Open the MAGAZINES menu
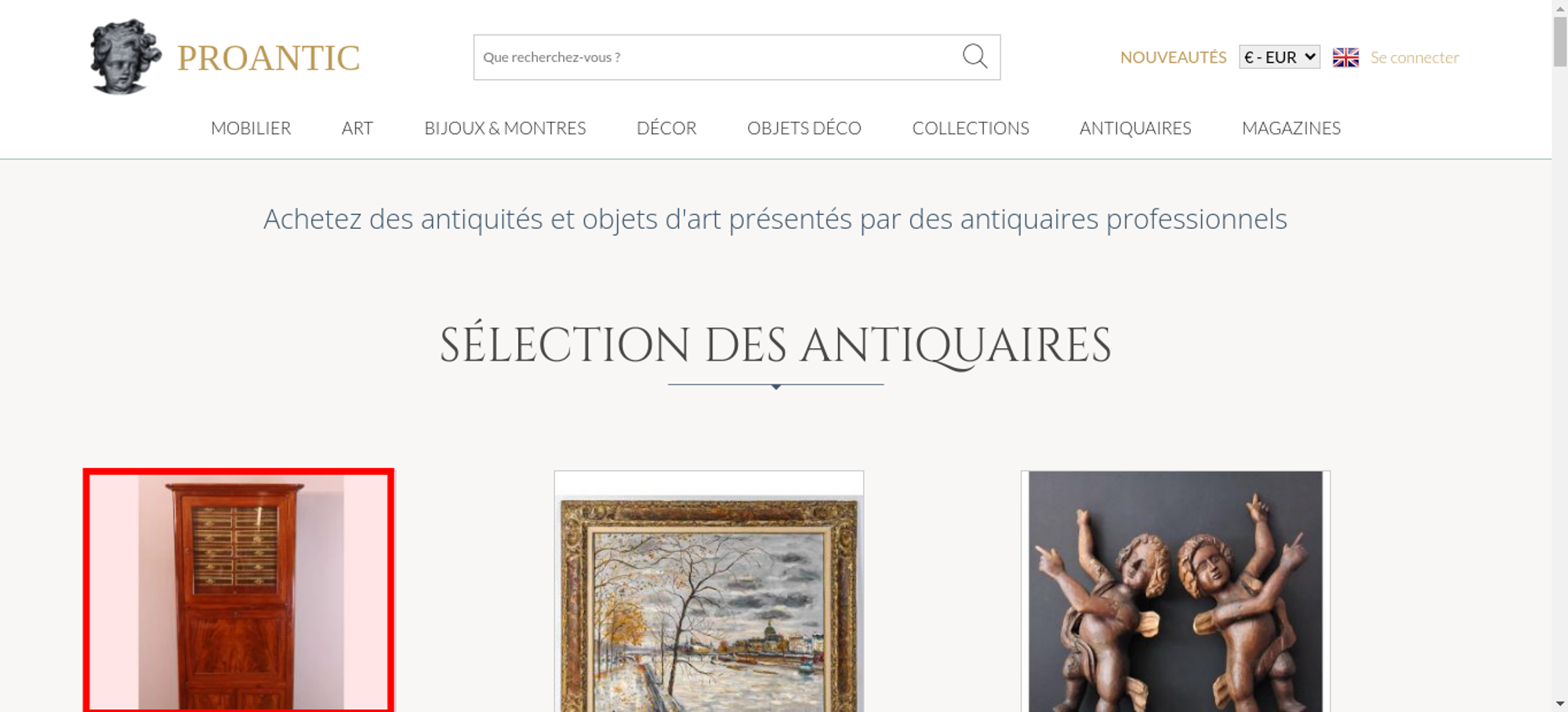This screenshot has width=1568, height=712. point(1291,128)
